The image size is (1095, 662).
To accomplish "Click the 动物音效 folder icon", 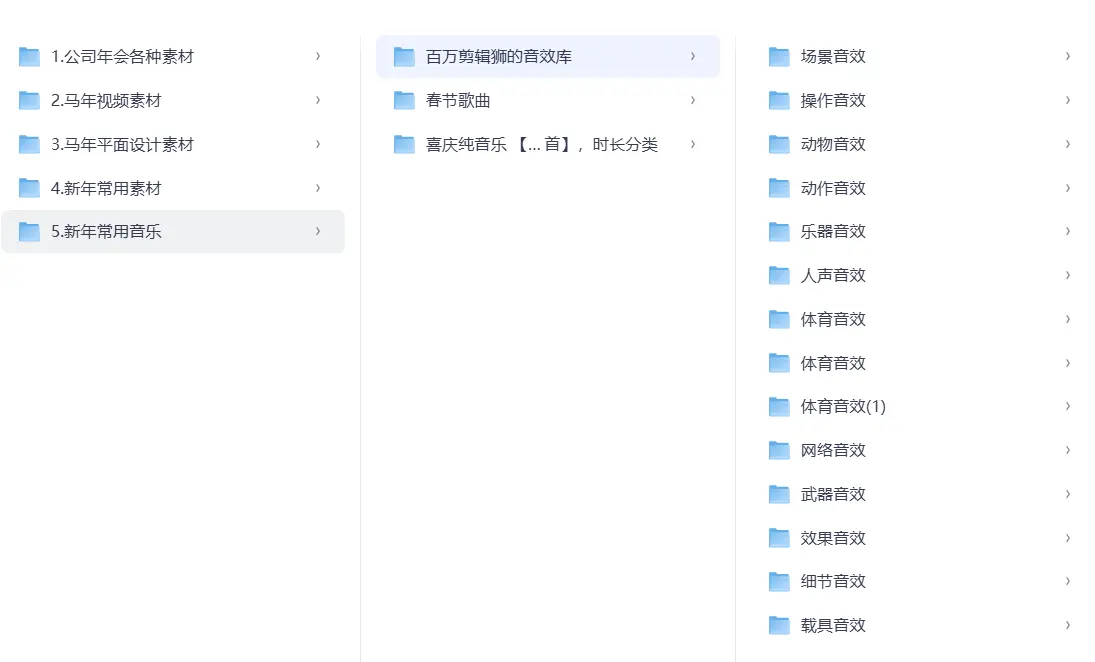I will (x=779, y=145).
